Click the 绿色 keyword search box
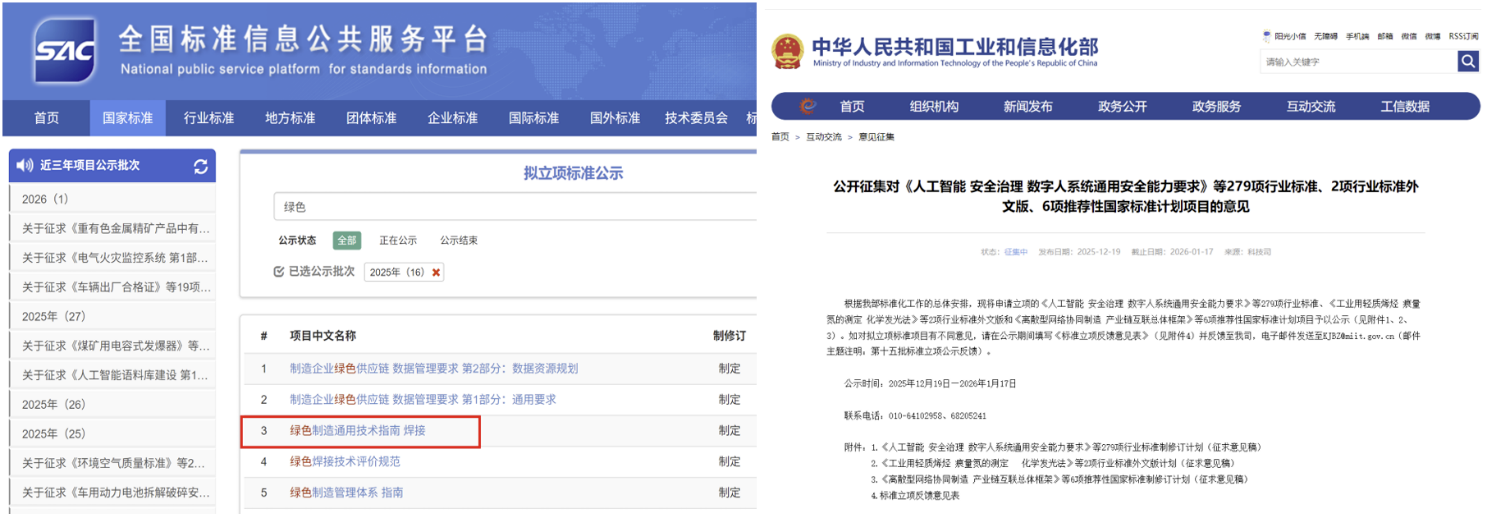The image size is (1487, 518). point(510,207)
